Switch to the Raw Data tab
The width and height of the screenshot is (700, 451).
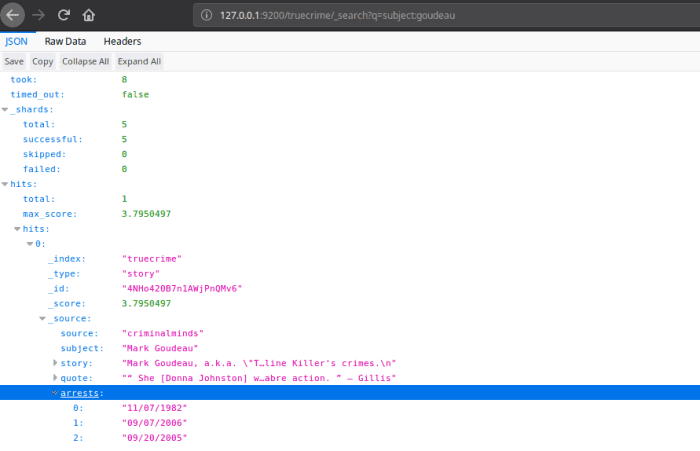click(x=65, y=41)
